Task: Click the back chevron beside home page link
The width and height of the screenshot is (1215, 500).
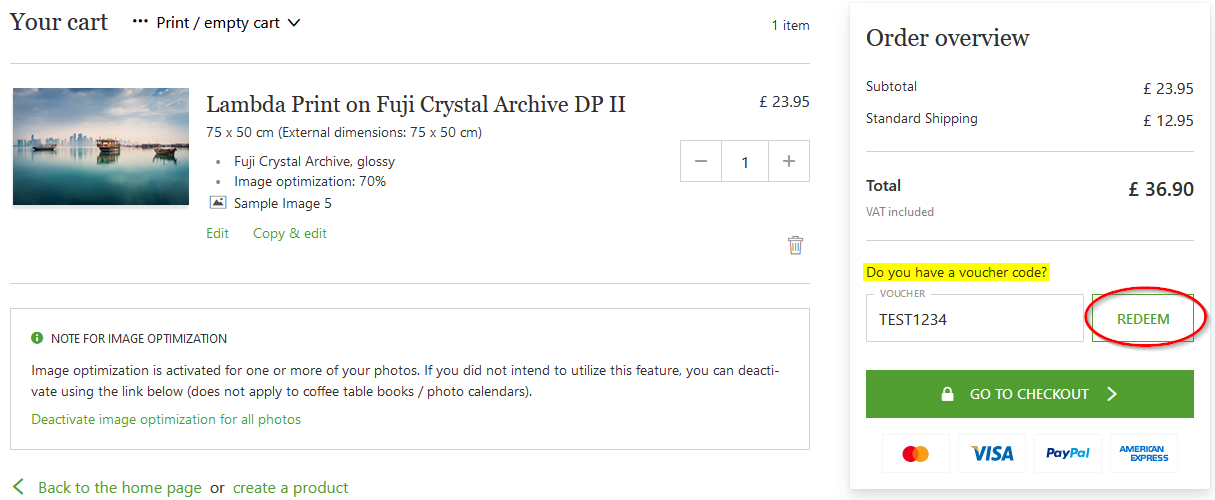Action: (x=18, y=487)
